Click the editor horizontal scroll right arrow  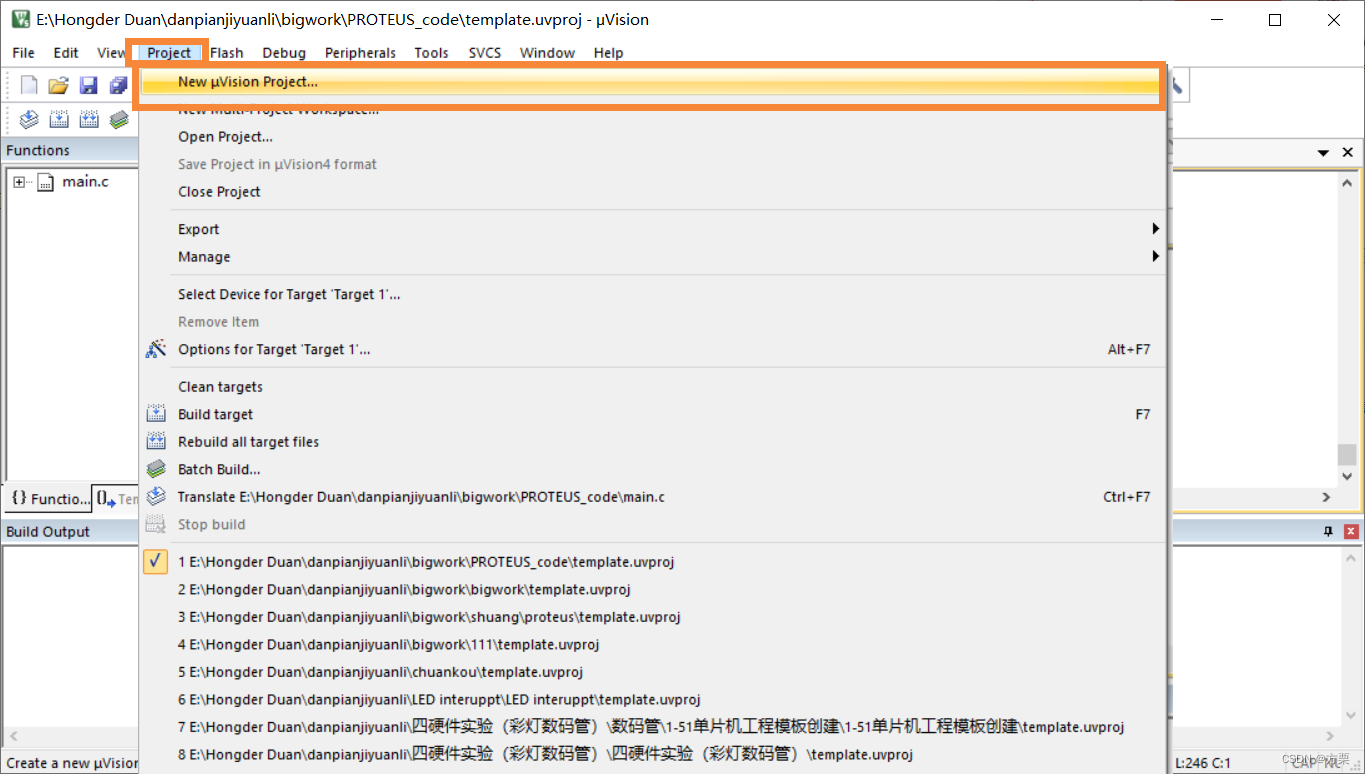click(x=1326, y=497)
